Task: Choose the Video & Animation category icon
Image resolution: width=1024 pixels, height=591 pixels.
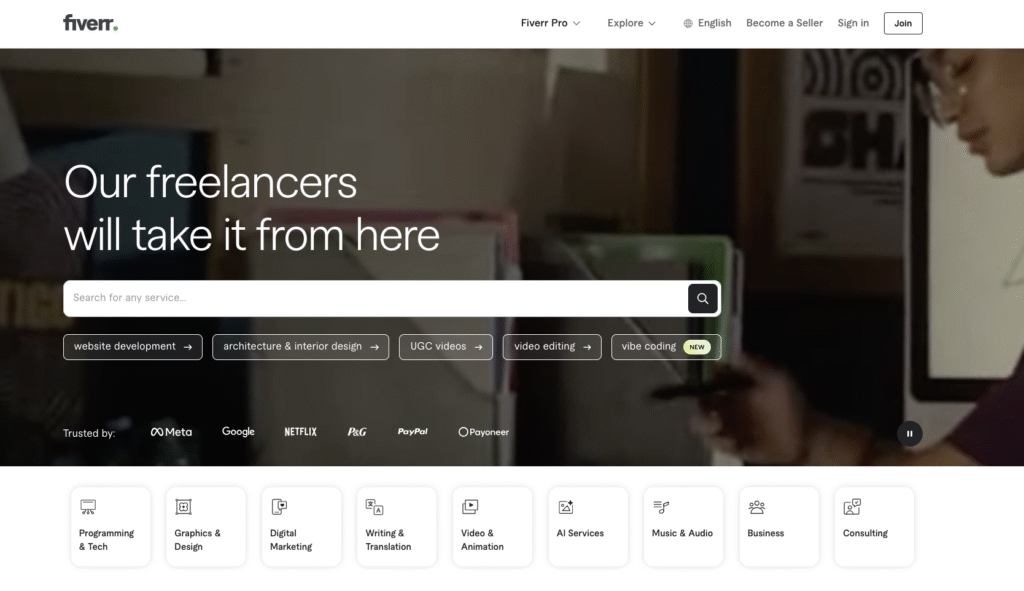Action: pos(470,507)
